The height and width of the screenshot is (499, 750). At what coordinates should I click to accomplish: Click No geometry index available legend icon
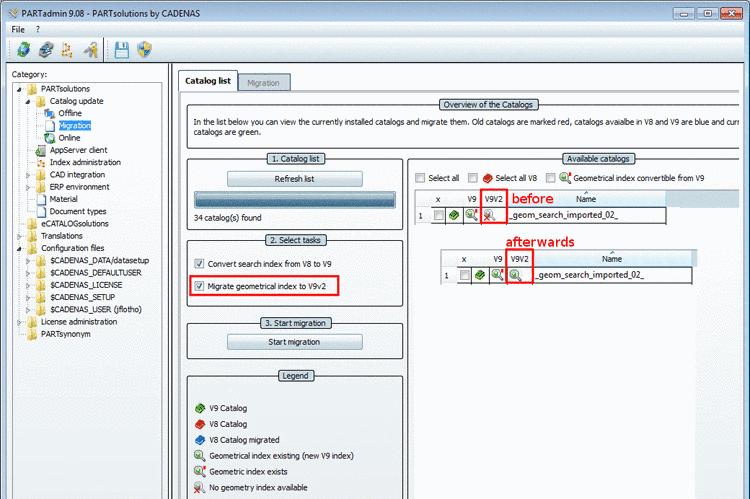click(x=199, y=488)
